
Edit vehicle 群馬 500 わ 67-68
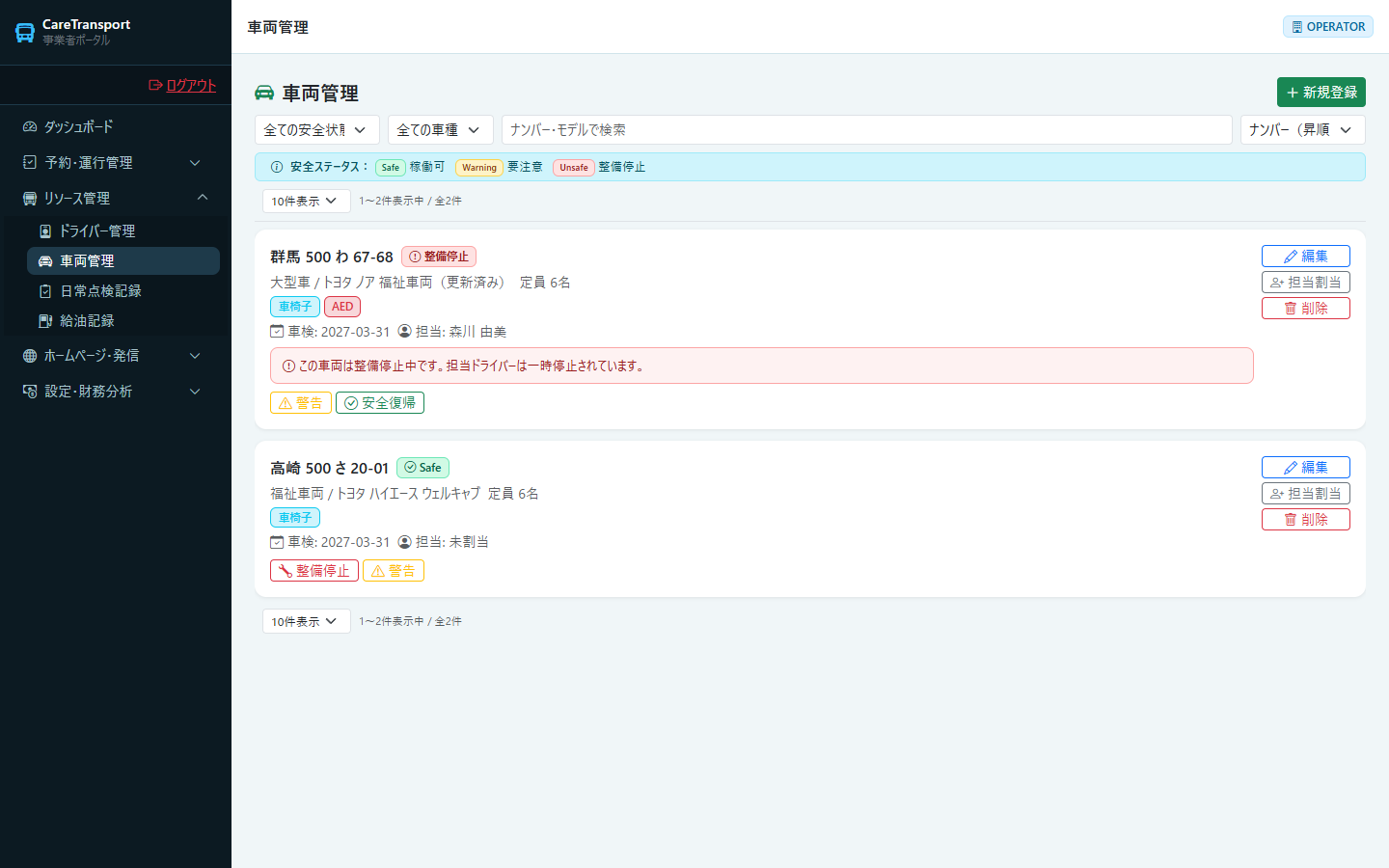[1306, 256]
